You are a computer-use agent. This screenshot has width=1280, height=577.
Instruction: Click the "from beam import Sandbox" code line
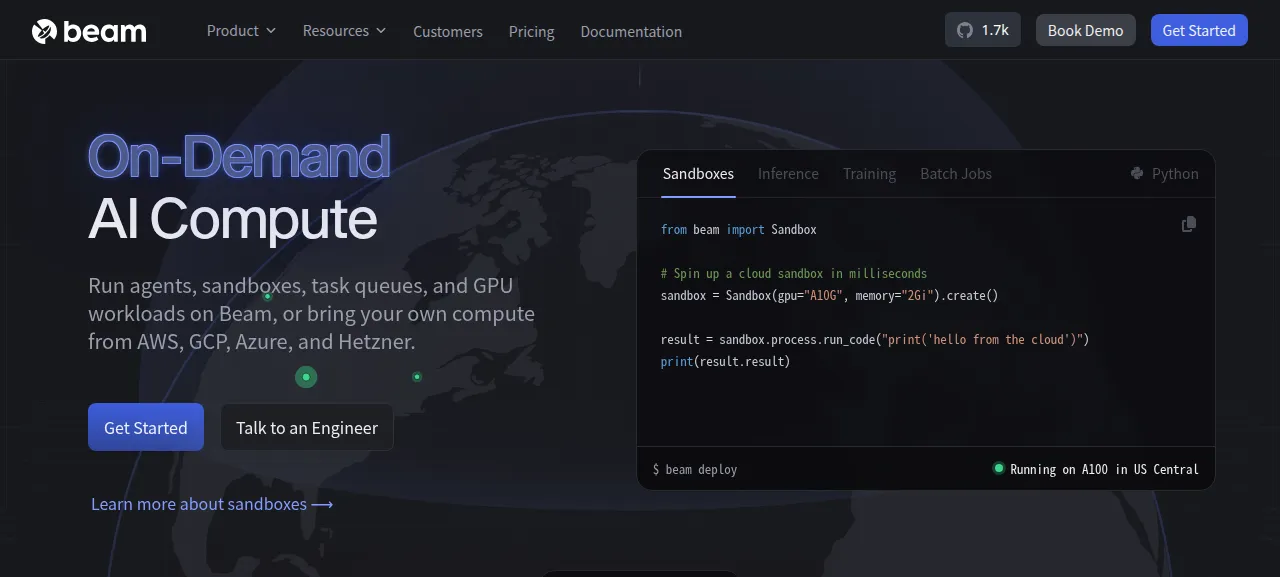pyautogui.click(x=739, y=230)
